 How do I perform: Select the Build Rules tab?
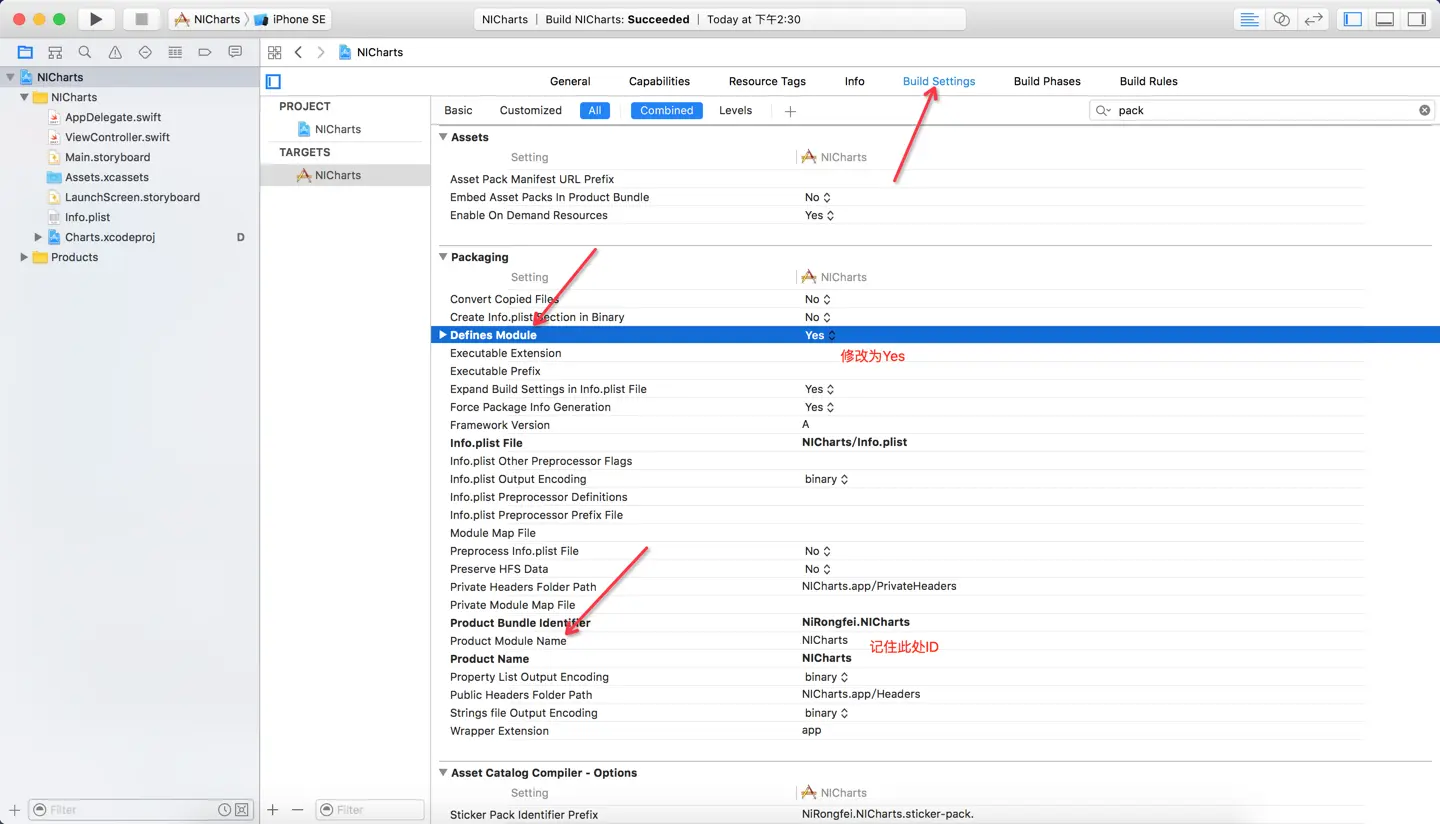tap(1148, 81)
